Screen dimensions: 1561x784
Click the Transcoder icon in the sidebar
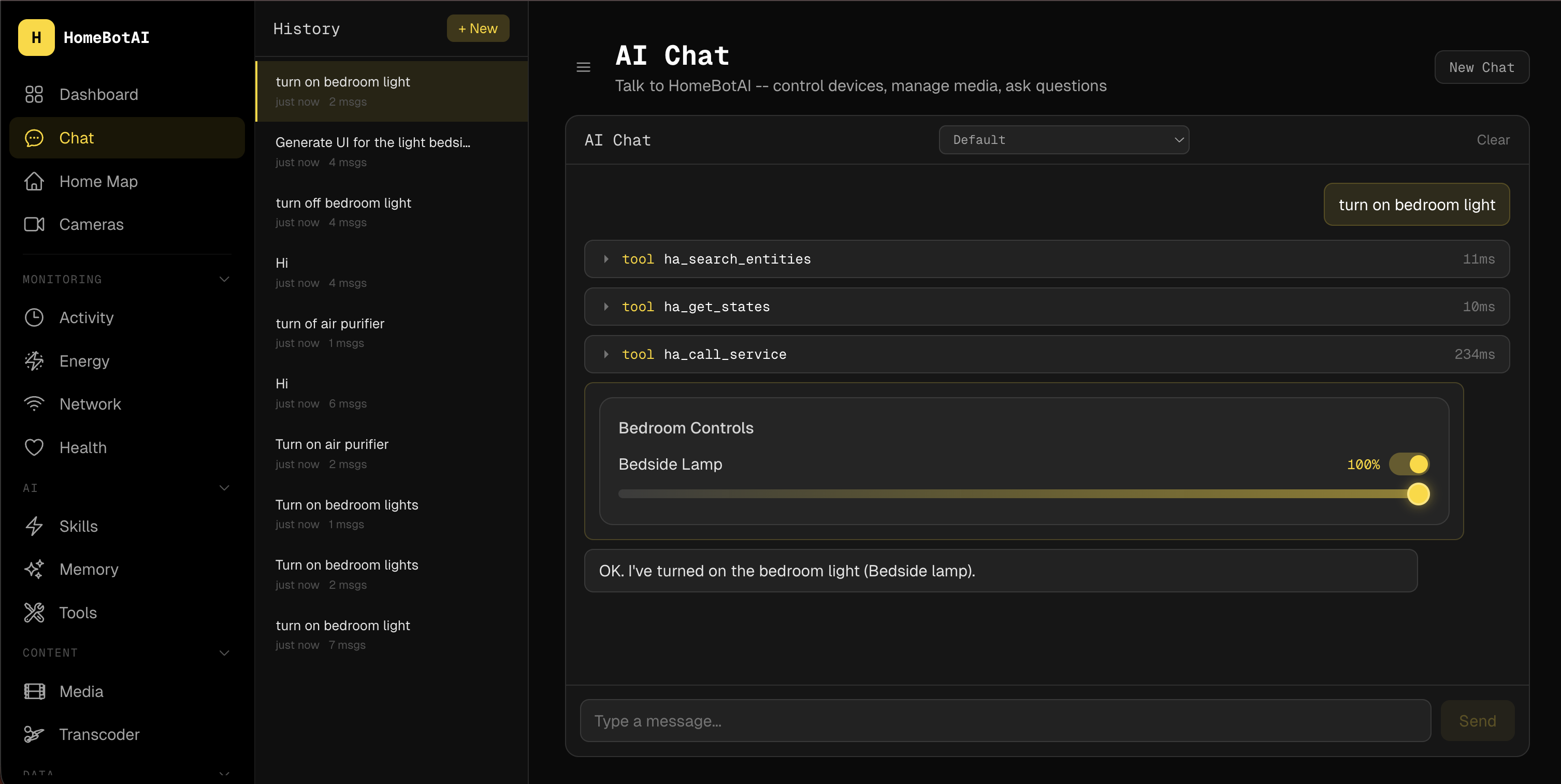click(34, 735)
